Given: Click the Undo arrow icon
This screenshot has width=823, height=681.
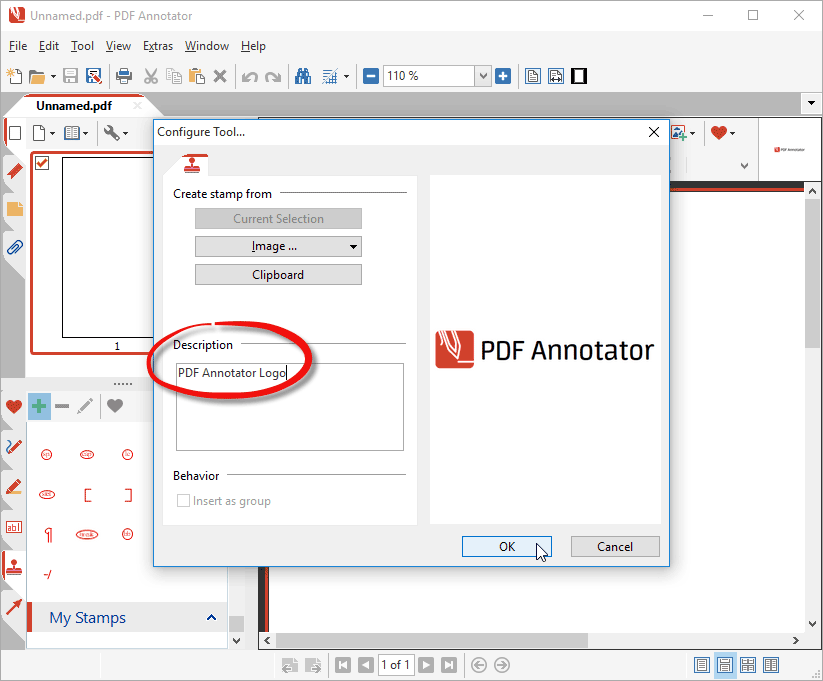Looking at the screenshot, I should pos(250,77).
